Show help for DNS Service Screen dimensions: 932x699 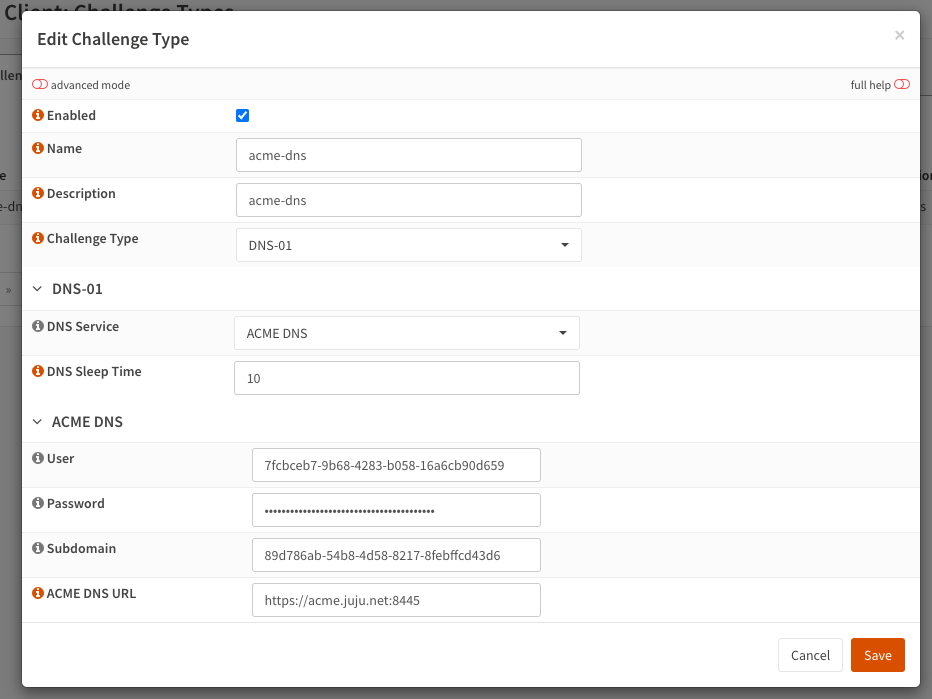(x=38, y=326)
